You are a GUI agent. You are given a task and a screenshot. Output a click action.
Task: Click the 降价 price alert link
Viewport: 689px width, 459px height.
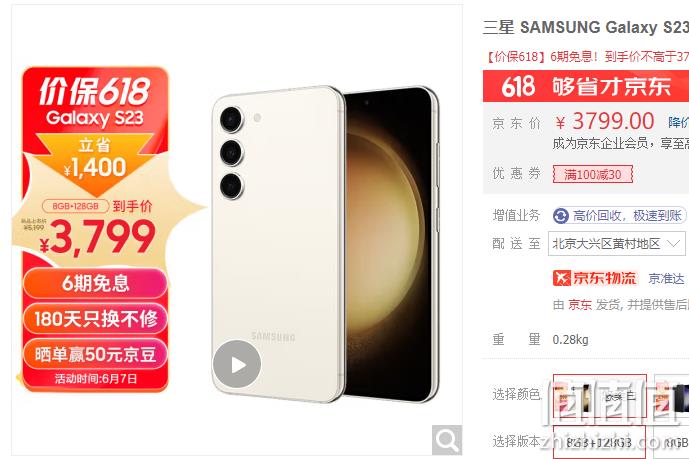678,122
